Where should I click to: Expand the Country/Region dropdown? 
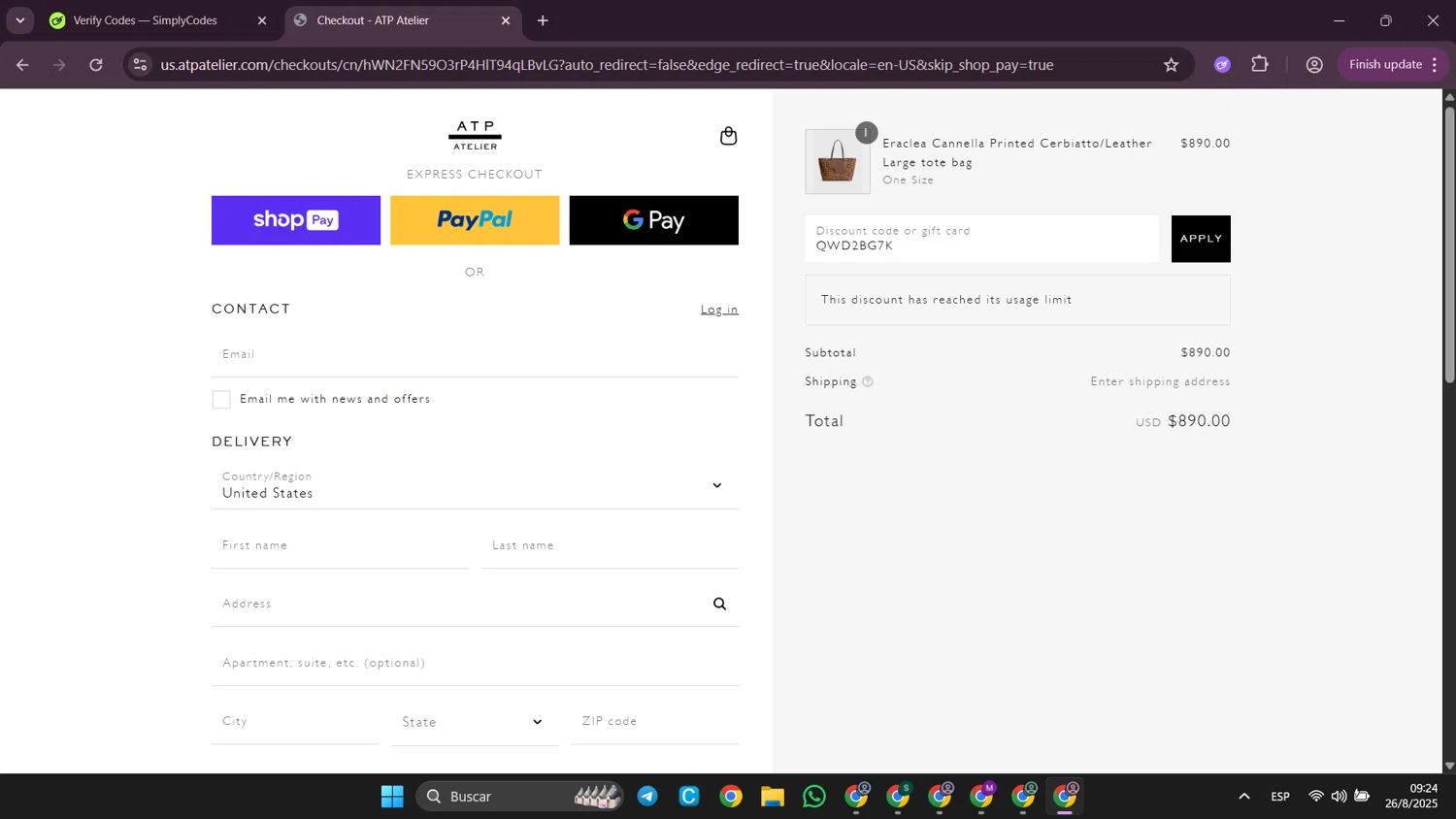pos(475,485)
